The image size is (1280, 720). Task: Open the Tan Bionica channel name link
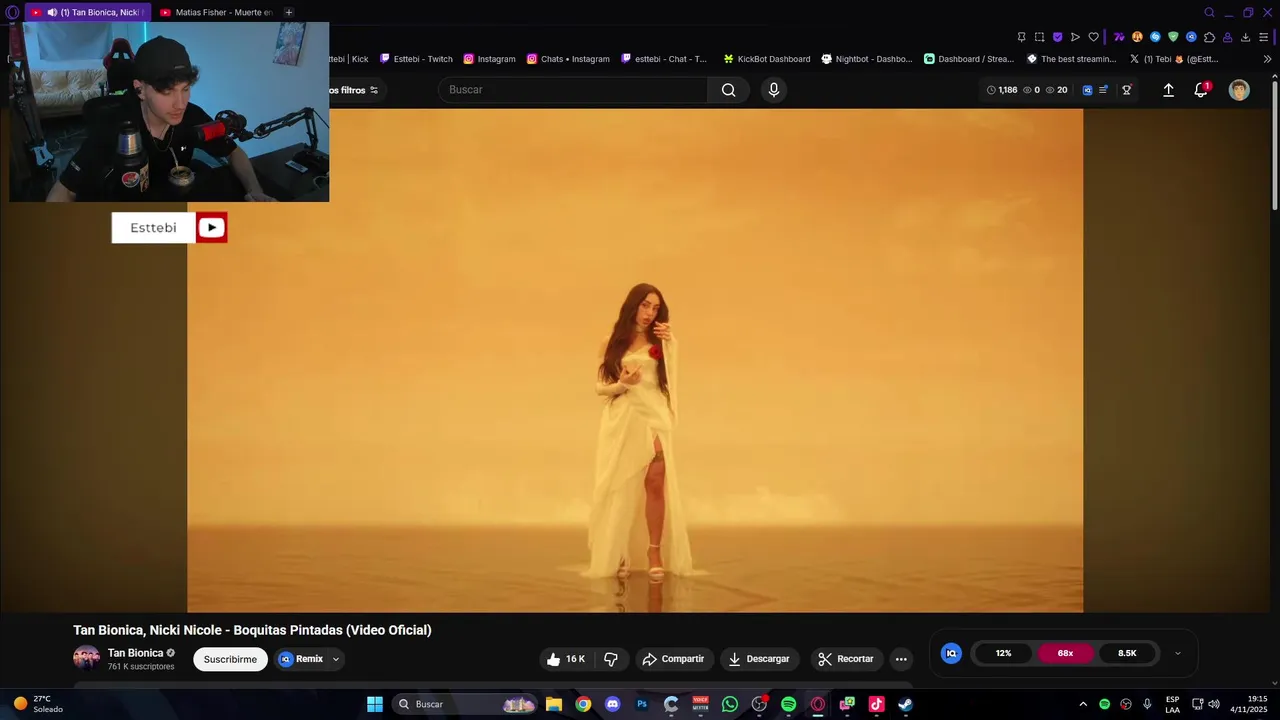(135, 653)
